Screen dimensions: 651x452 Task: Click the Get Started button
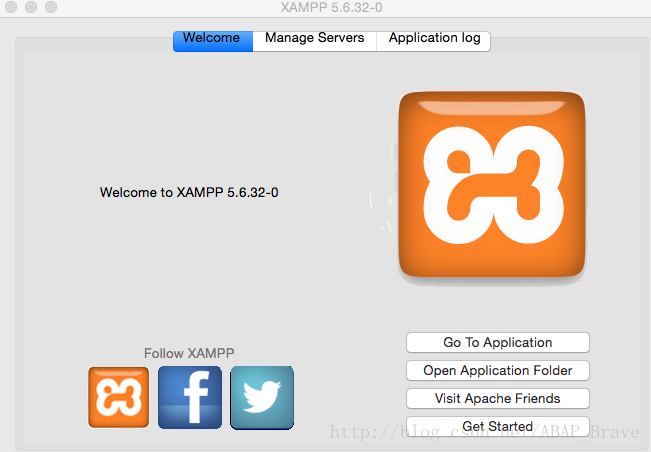pyautogui.click(x=498, y=426)
